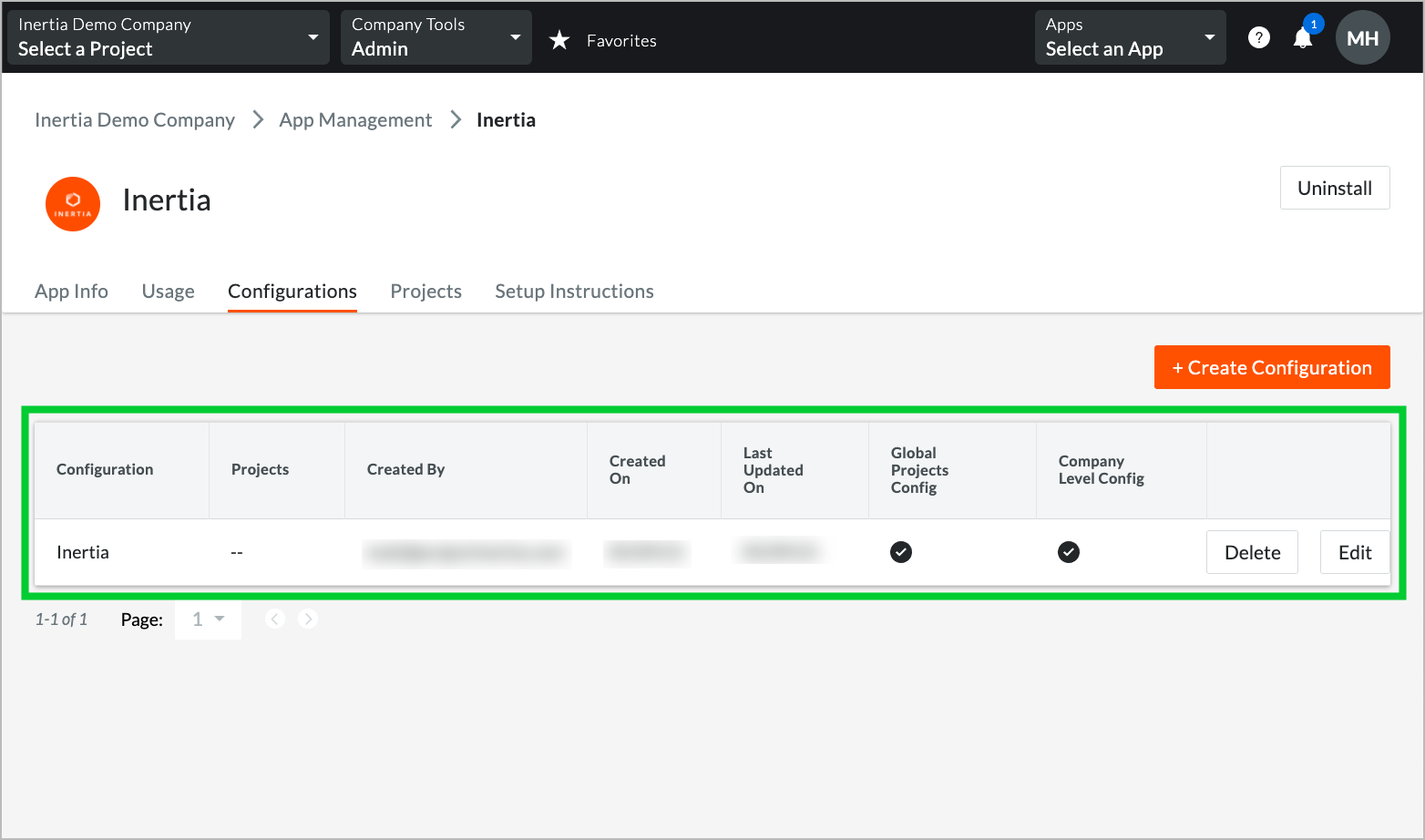Switch to the Usage tab
This screenshot has width=1425, height=840.
pos(169,292)
